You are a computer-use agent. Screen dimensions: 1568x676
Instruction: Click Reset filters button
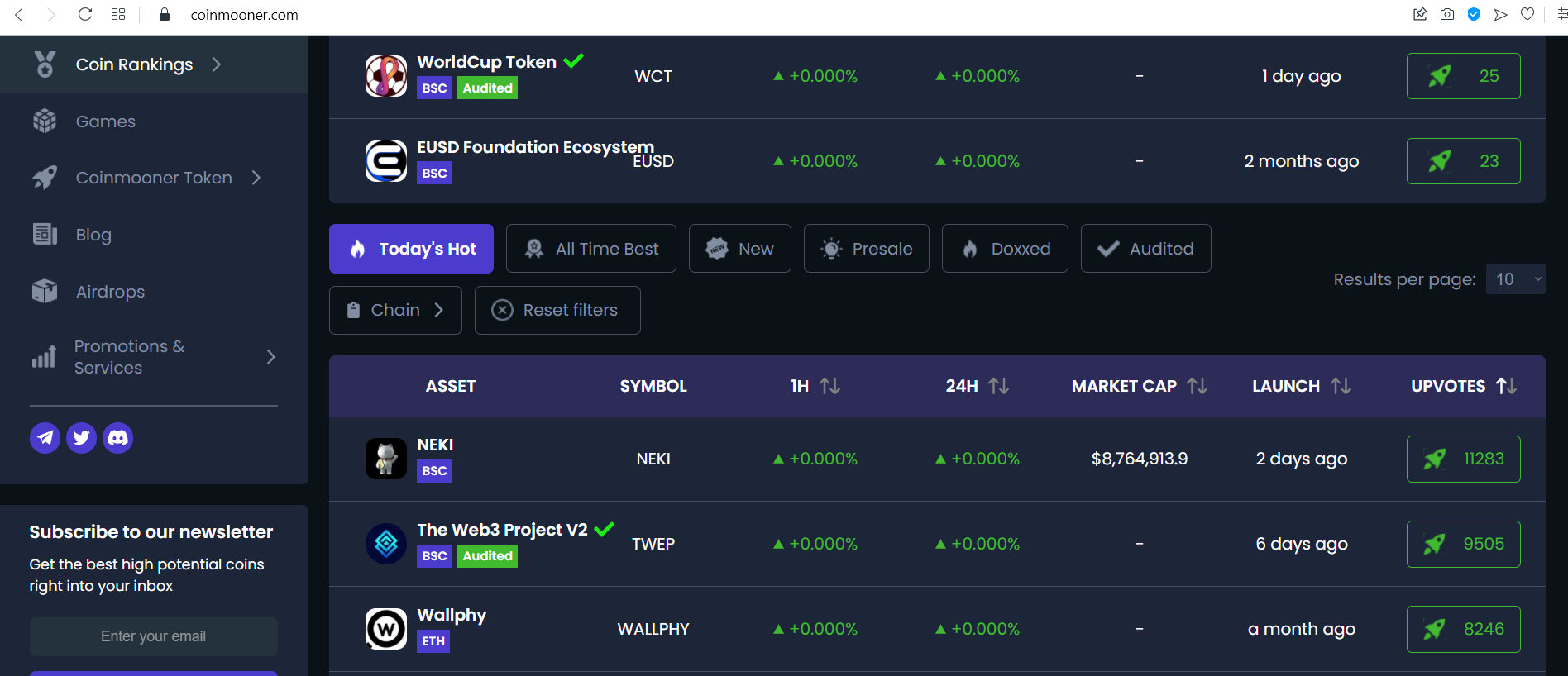[557, 311]
